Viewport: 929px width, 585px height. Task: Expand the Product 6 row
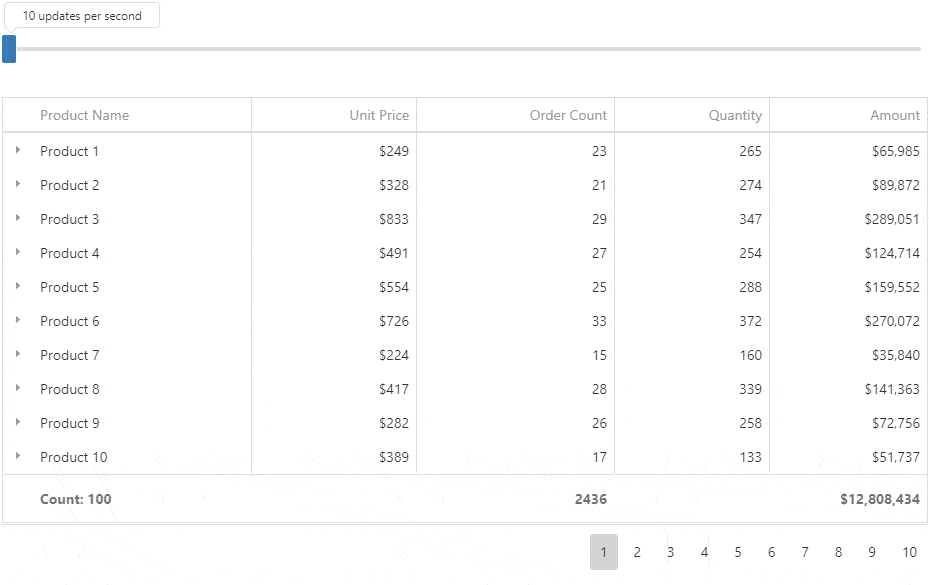18,320
